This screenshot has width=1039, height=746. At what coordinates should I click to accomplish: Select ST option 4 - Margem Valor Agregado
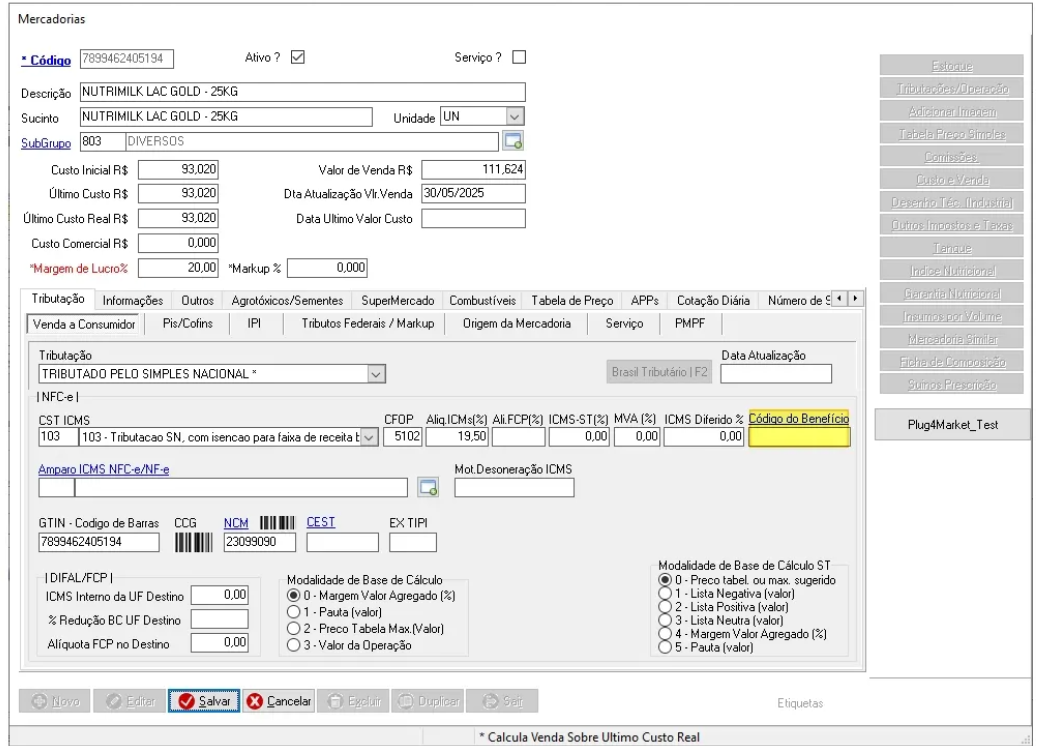click(x=665, y=634)
